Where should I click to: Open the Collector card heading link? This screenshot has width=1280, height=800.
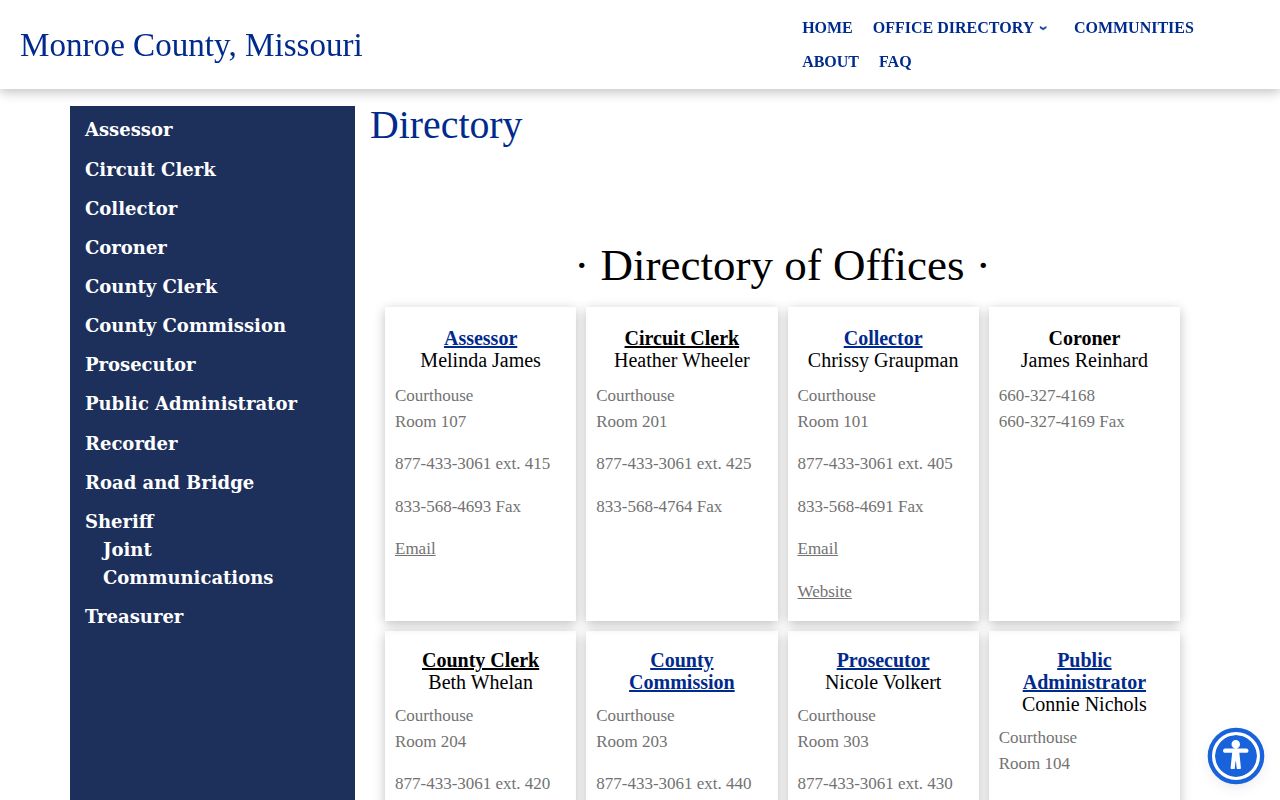coord(883,338)
